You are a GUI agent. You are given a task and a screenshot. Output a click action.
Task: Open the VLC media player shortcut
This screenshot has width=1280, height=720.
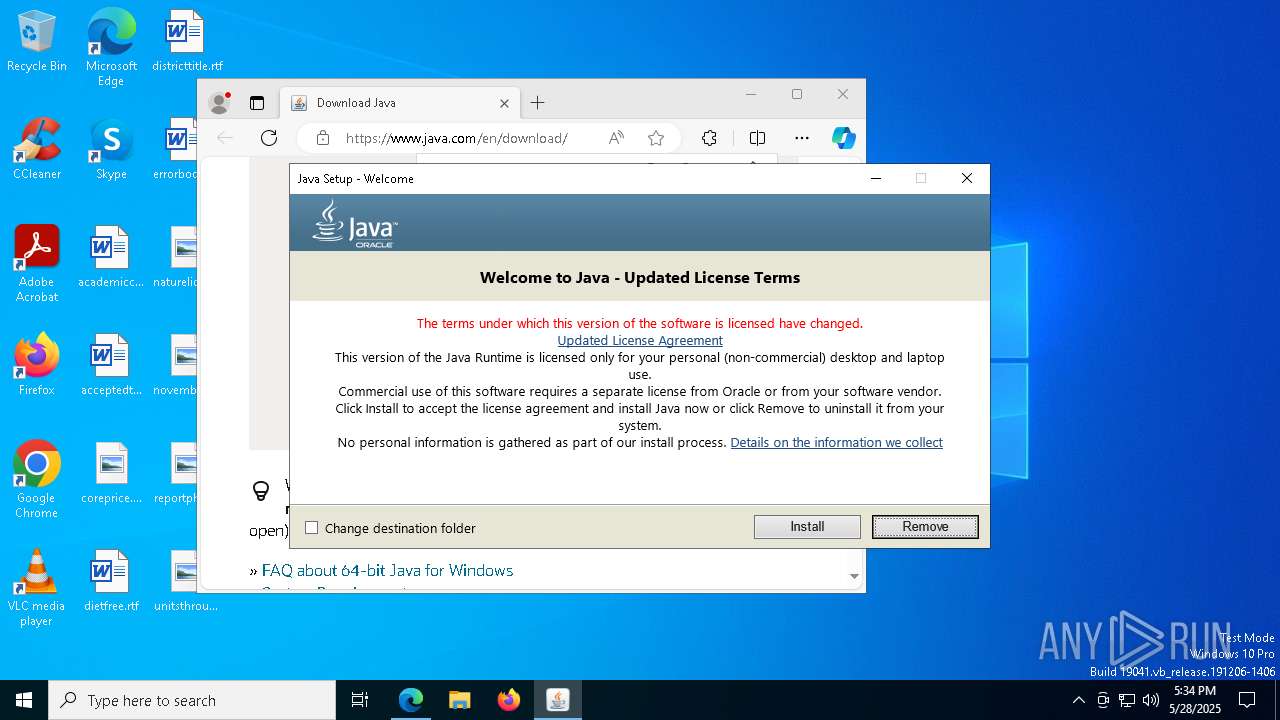[37, 588]
